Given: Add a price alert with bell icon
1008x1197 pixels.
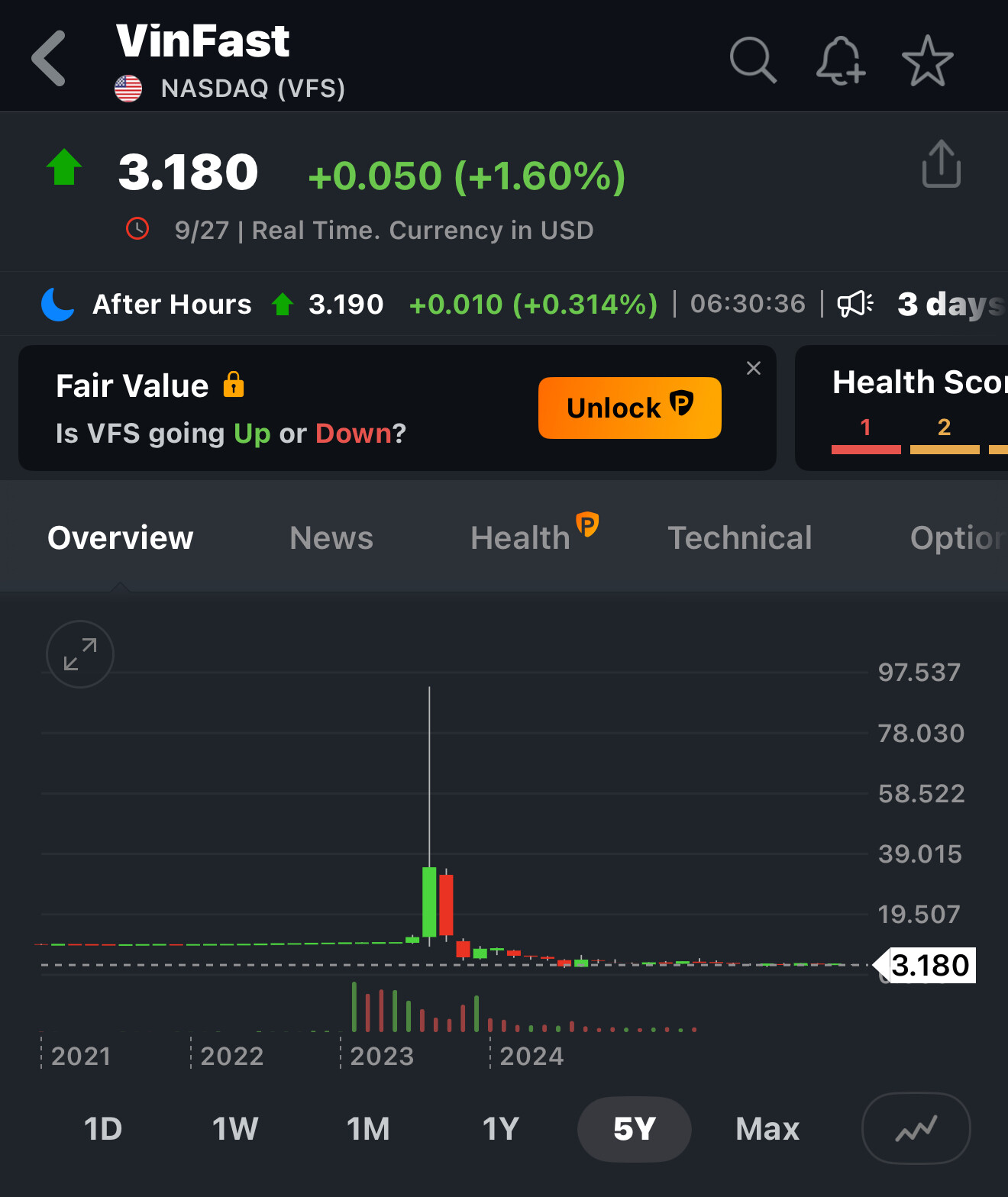Looking at the screenshot, I should 840,60.
